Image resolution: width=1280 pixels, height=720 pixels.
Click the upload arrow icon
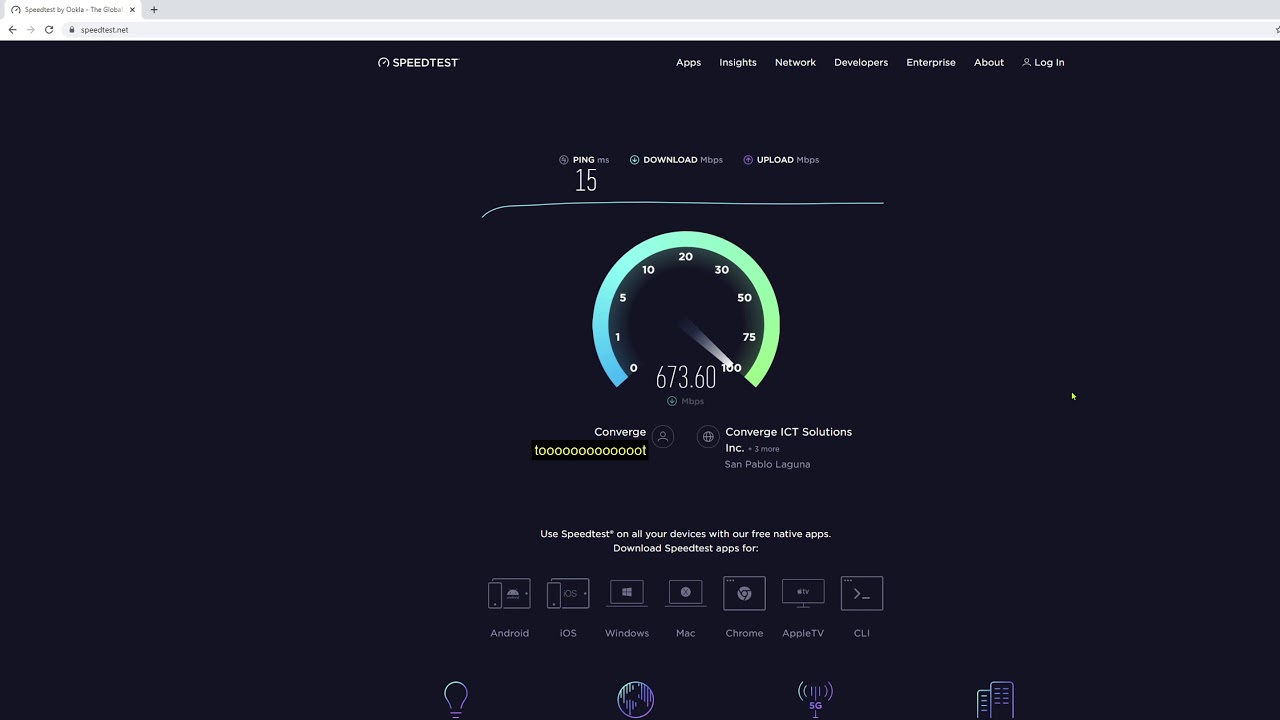tap(748, 160)
